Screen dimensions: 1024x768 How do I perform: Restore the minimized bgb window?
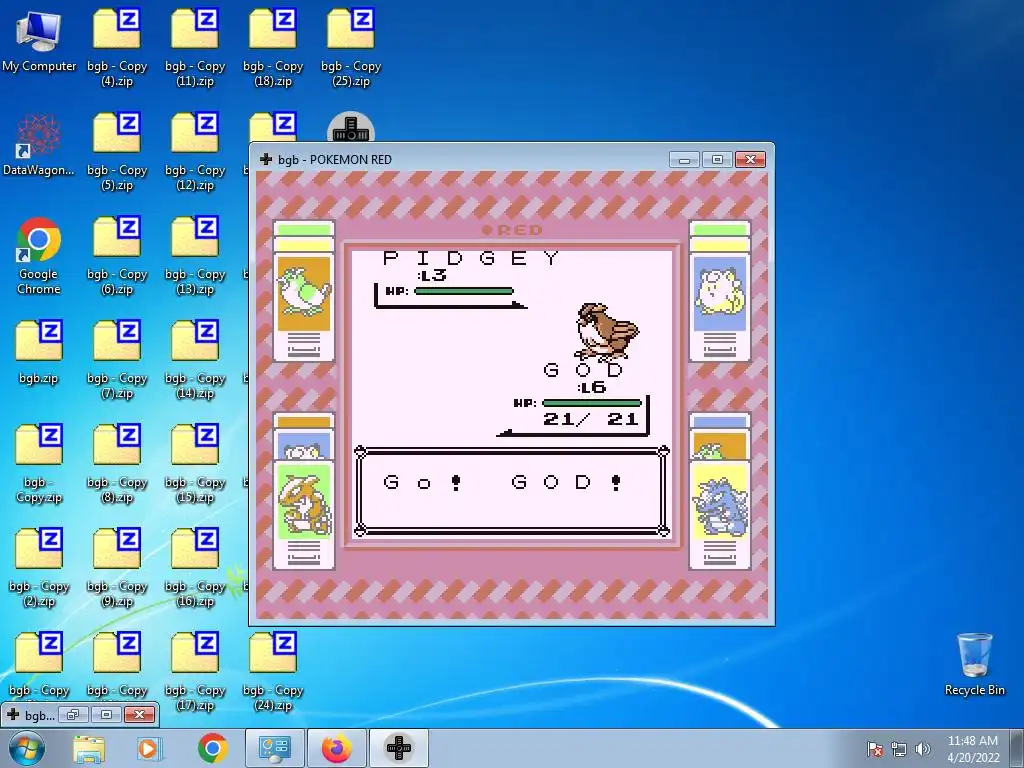[x=73, y=714]
